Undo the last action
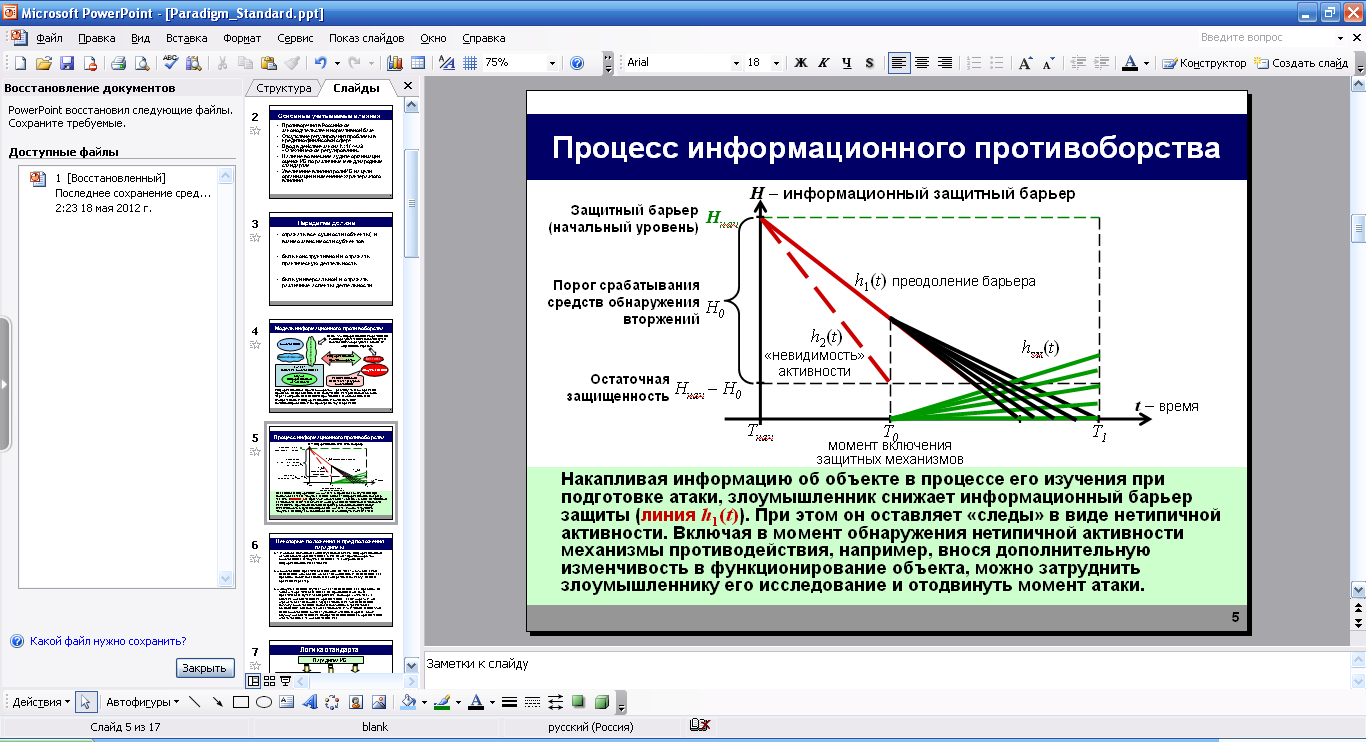Image resolution: width=1366 pixels, height=742 pixels. [320, 63]
